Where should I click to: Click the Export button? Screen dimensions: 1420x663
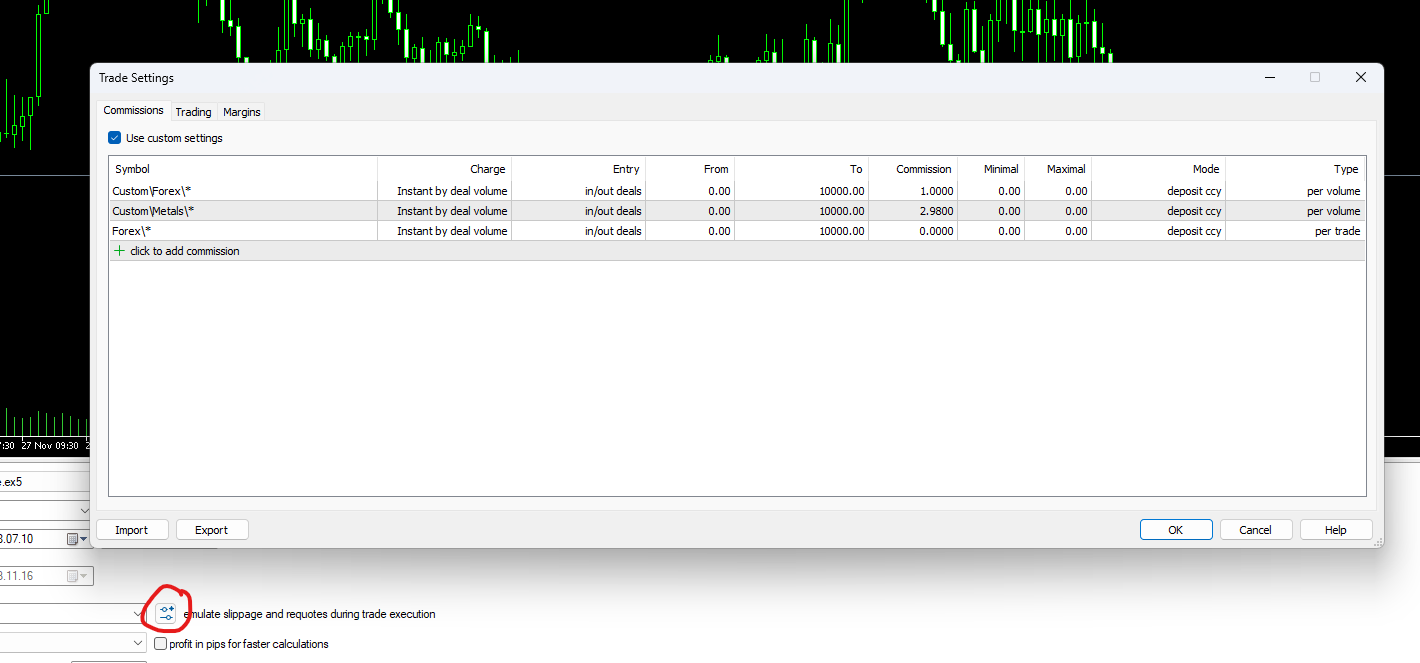click(212, 530)
